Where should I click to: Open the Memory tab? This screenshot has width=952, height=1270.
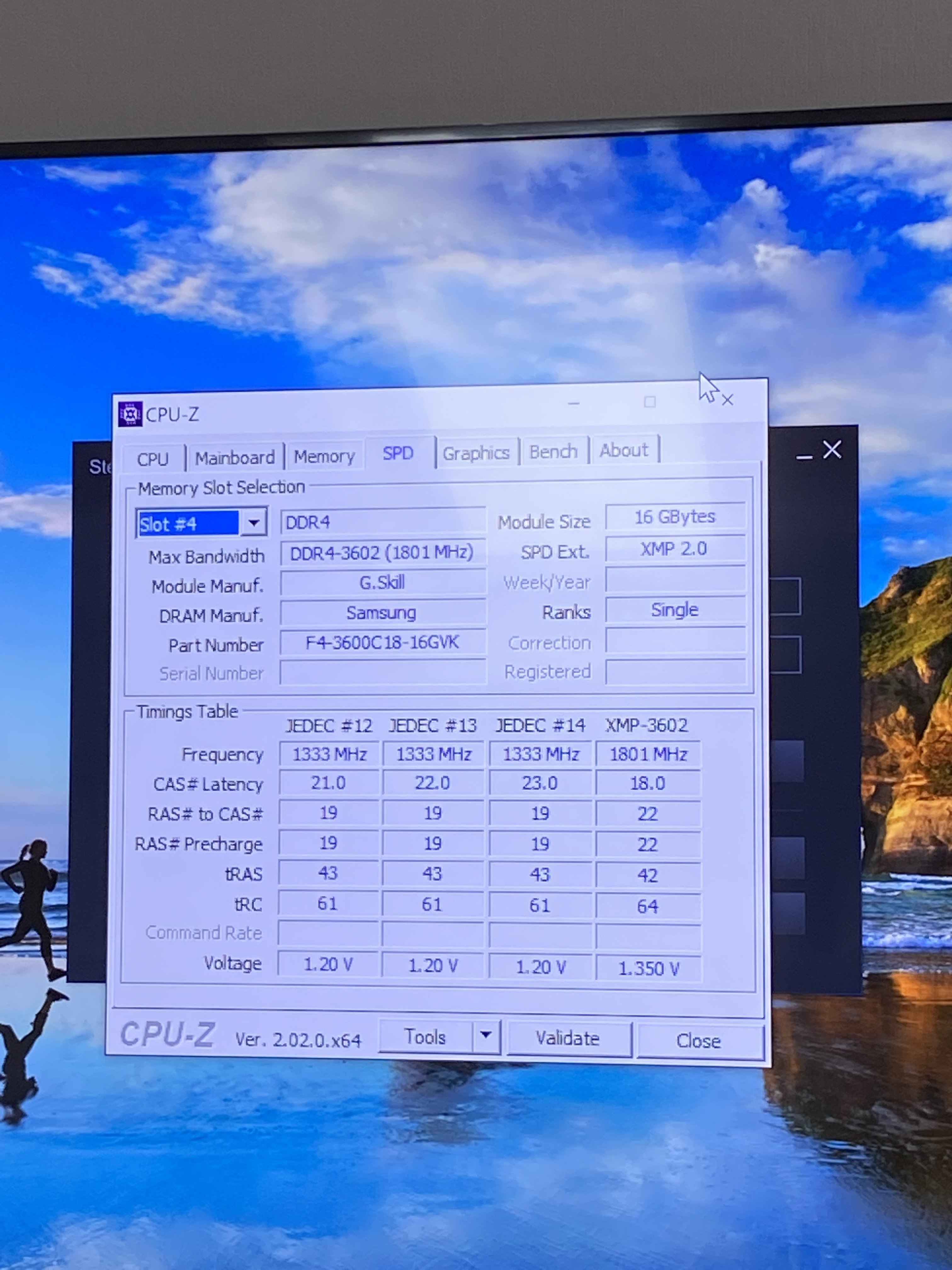[x=324, y=456]
